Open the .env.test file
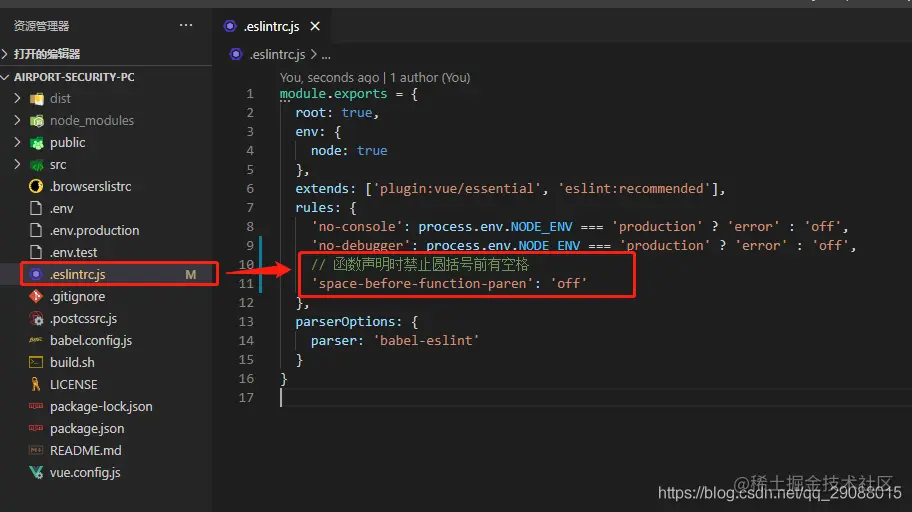Viewport: 912px width, 512px height. coord(73,253)
